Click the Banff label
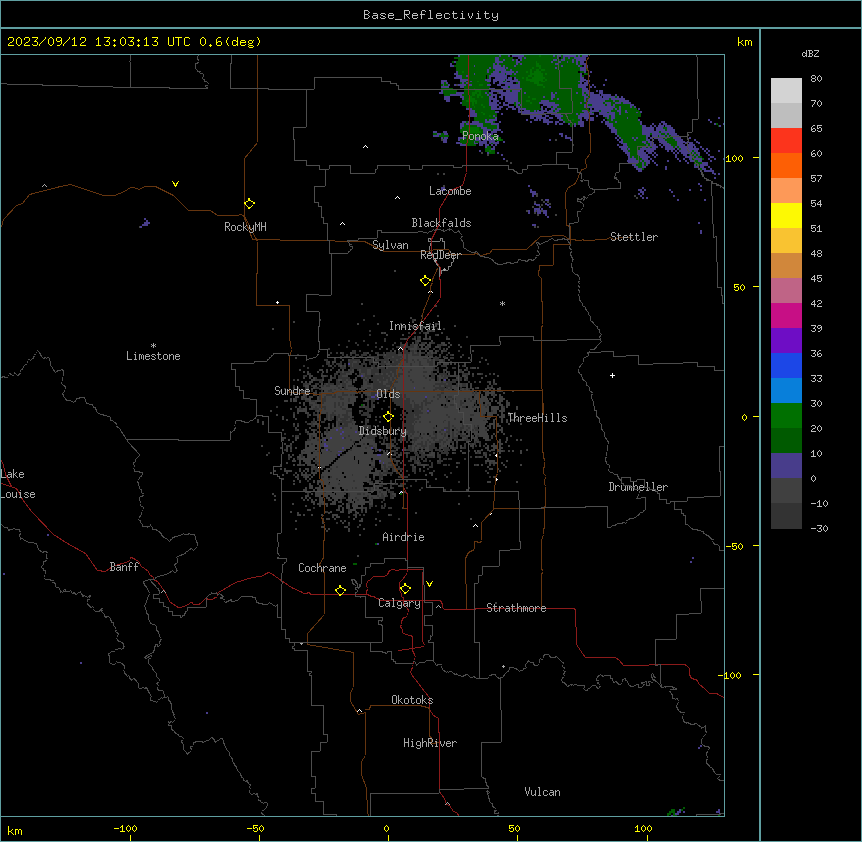 [x=124, y=567]
